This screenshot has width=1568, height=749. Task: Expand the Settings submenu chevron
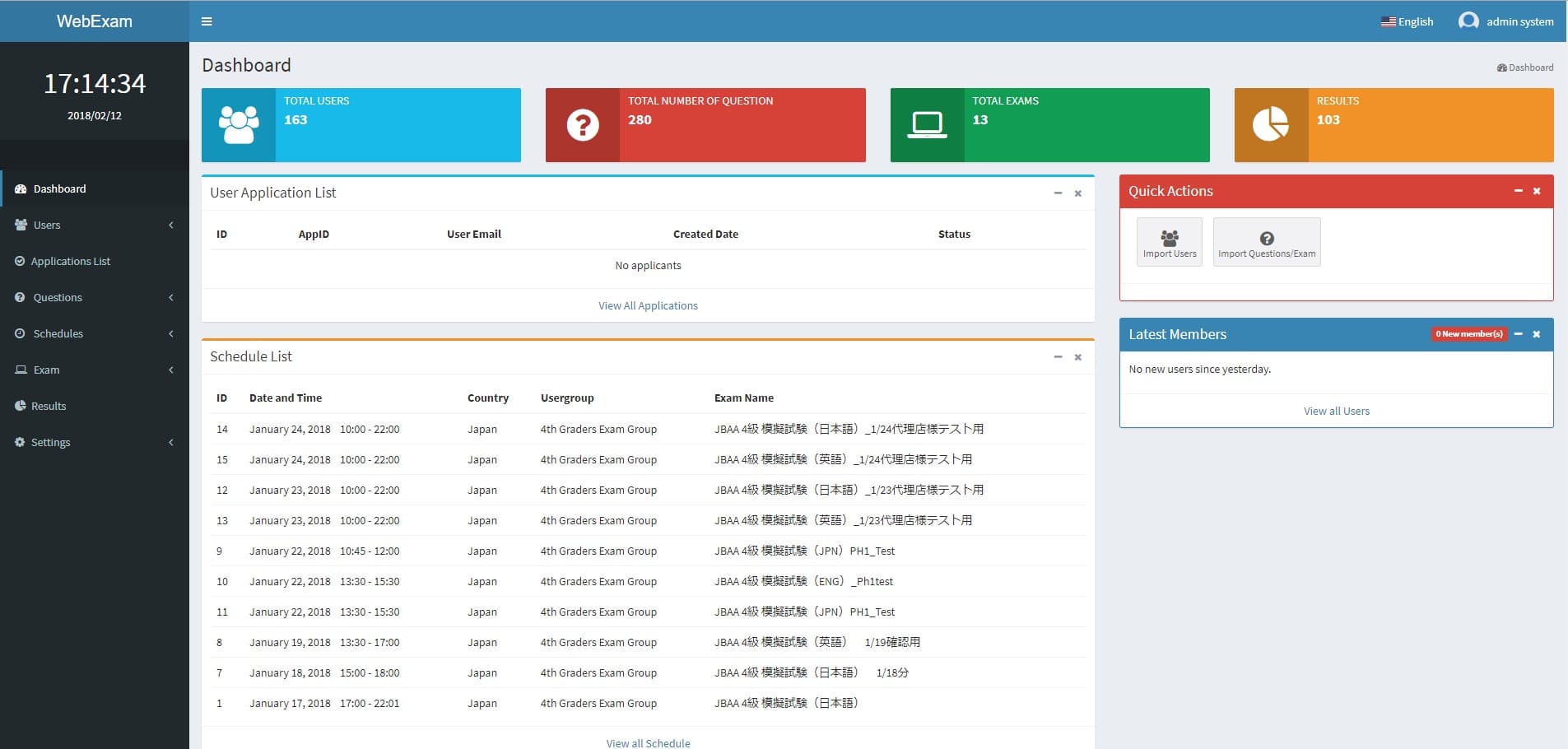tap(171, 442)
